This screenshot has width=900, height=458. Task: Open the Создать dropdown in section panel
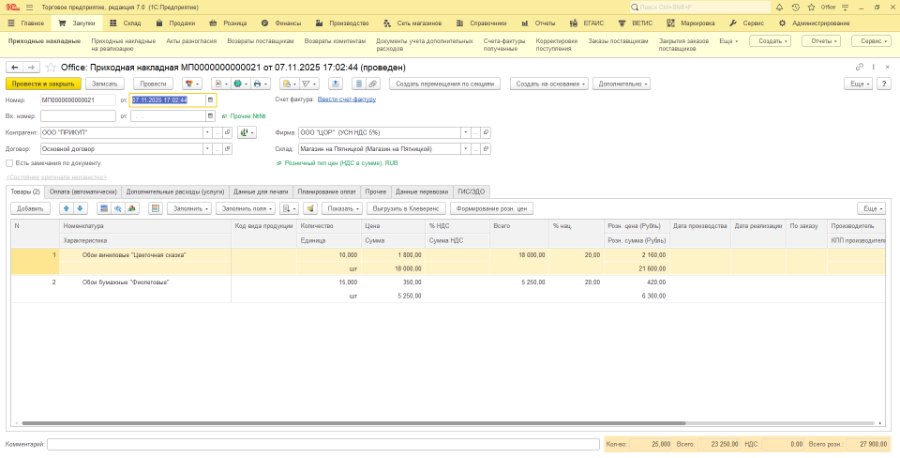click(771, 41)
